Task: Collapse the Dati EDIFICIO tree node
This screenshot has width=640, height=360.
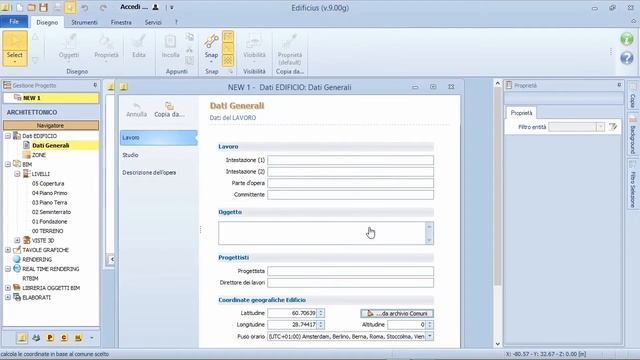Action: [x=8, y=136]
